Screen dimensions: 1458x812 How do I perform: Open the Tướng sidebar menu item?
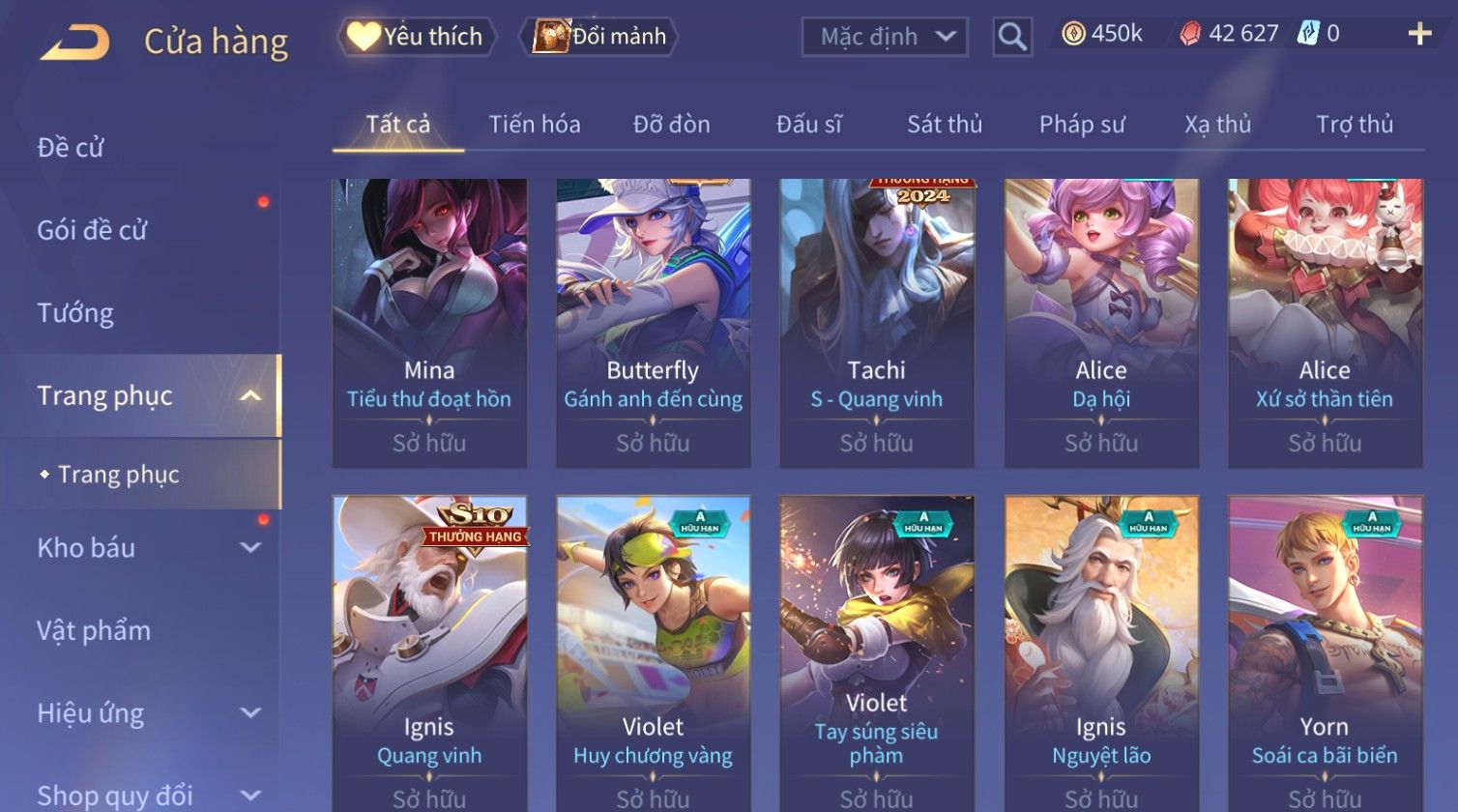click(75, 313)
